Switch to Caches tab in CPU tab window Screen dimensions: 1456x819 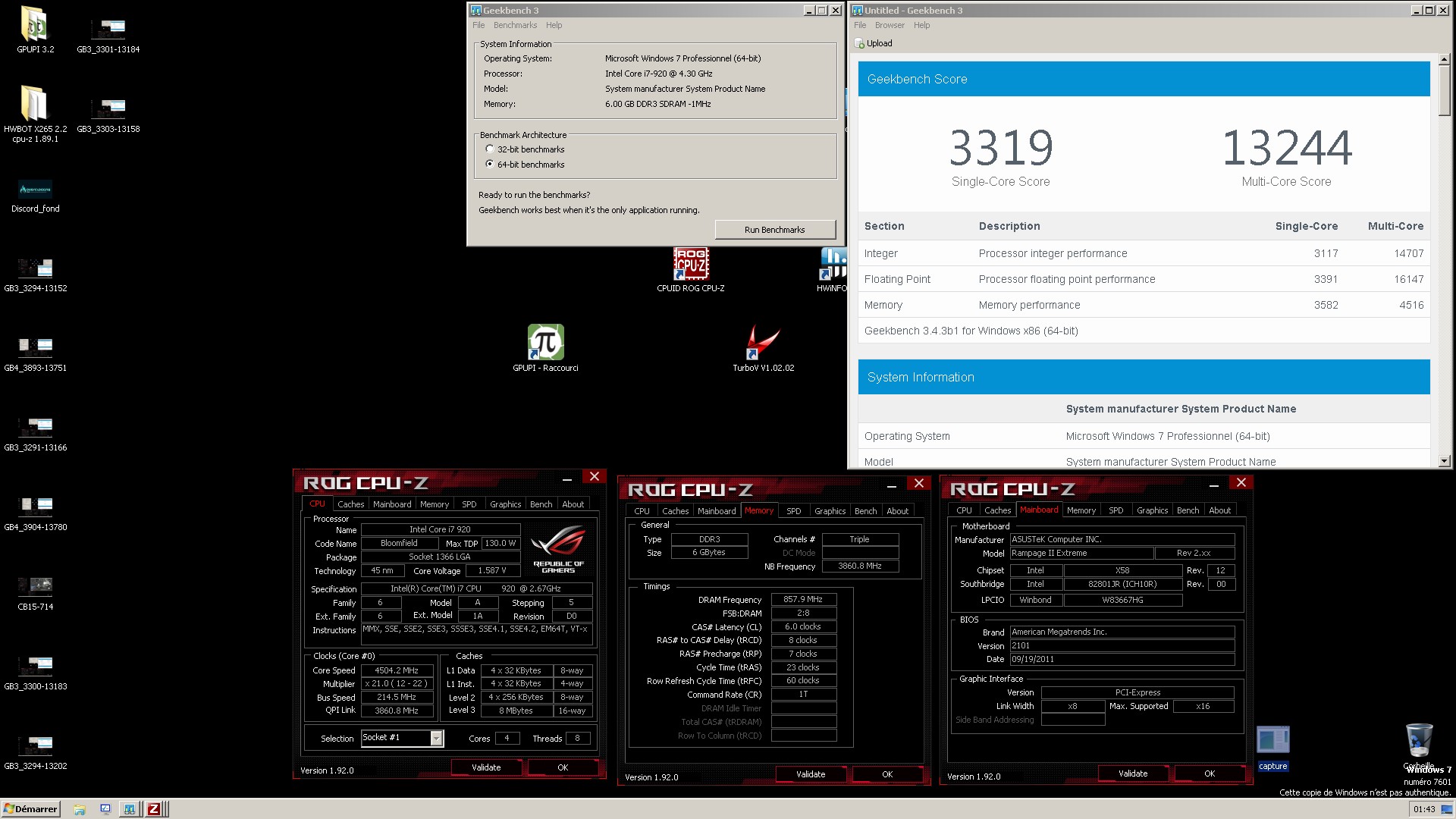[350, 504]
